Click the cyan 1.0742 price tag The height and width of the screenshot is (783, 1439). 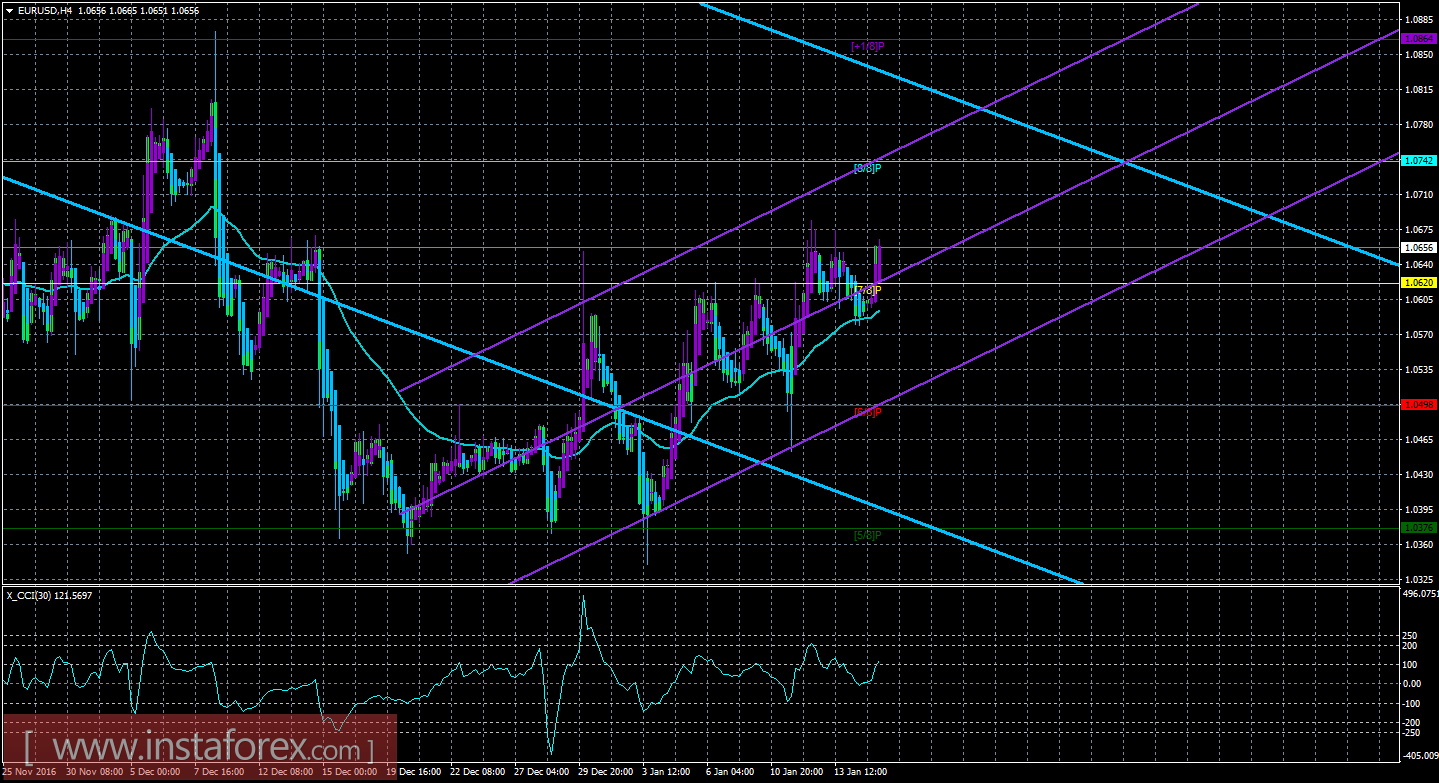(1419, 160)
